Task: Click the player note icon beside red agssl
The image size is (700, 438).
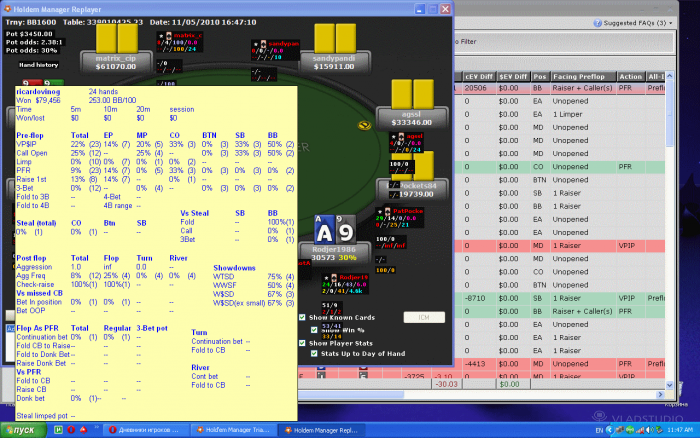Action: pyautogui.click(x=401, y=136)
